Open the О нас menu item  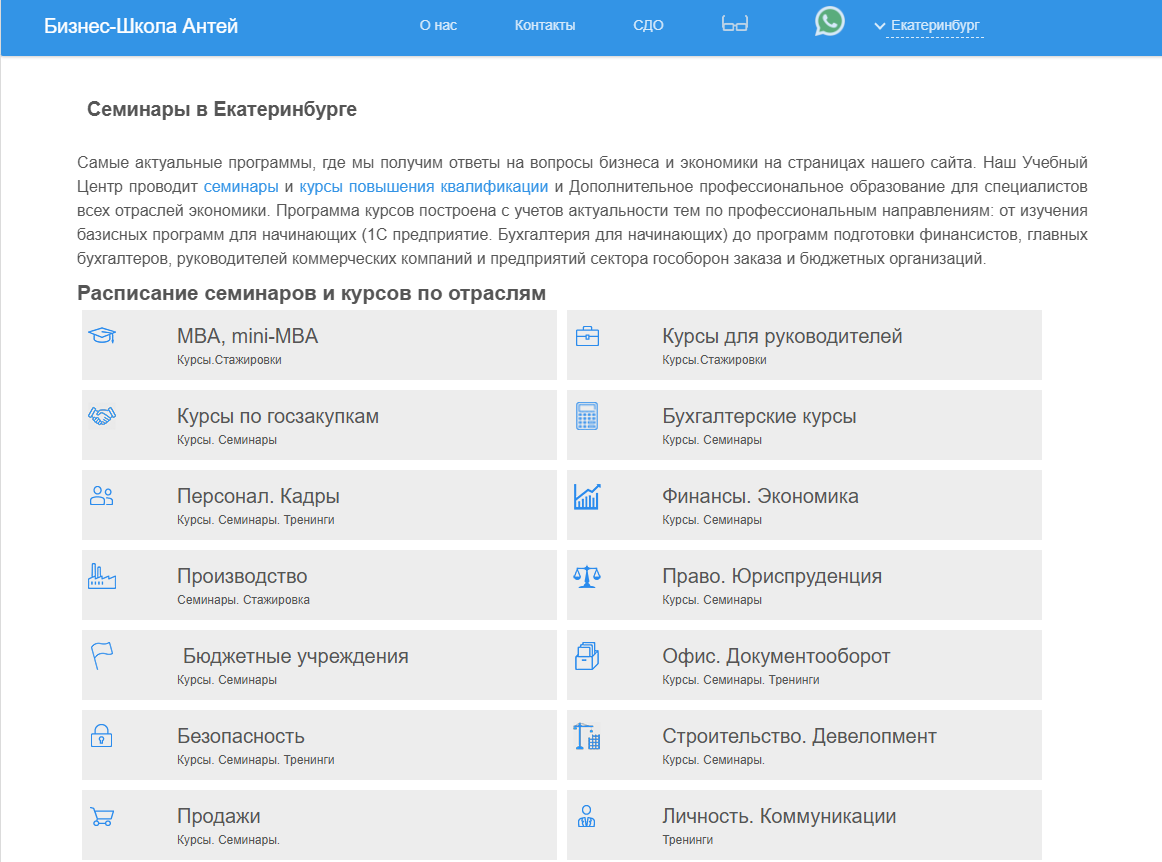coord(438,26)
